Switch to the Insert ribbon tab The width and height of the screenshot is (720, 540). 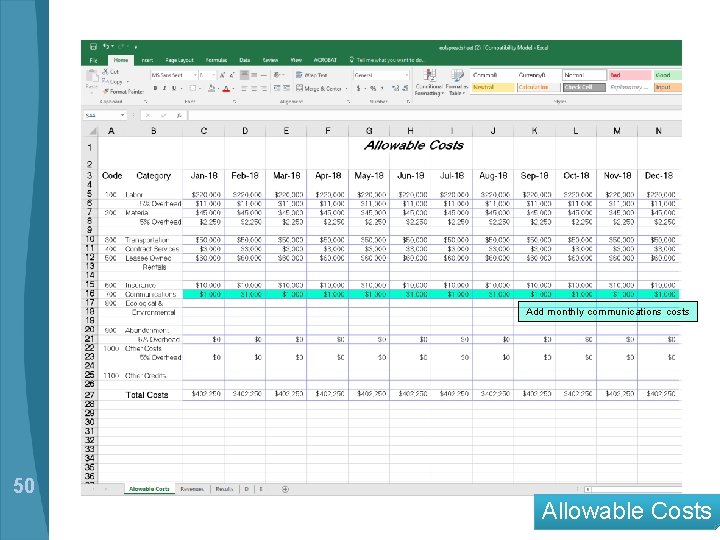pos(147,60)
